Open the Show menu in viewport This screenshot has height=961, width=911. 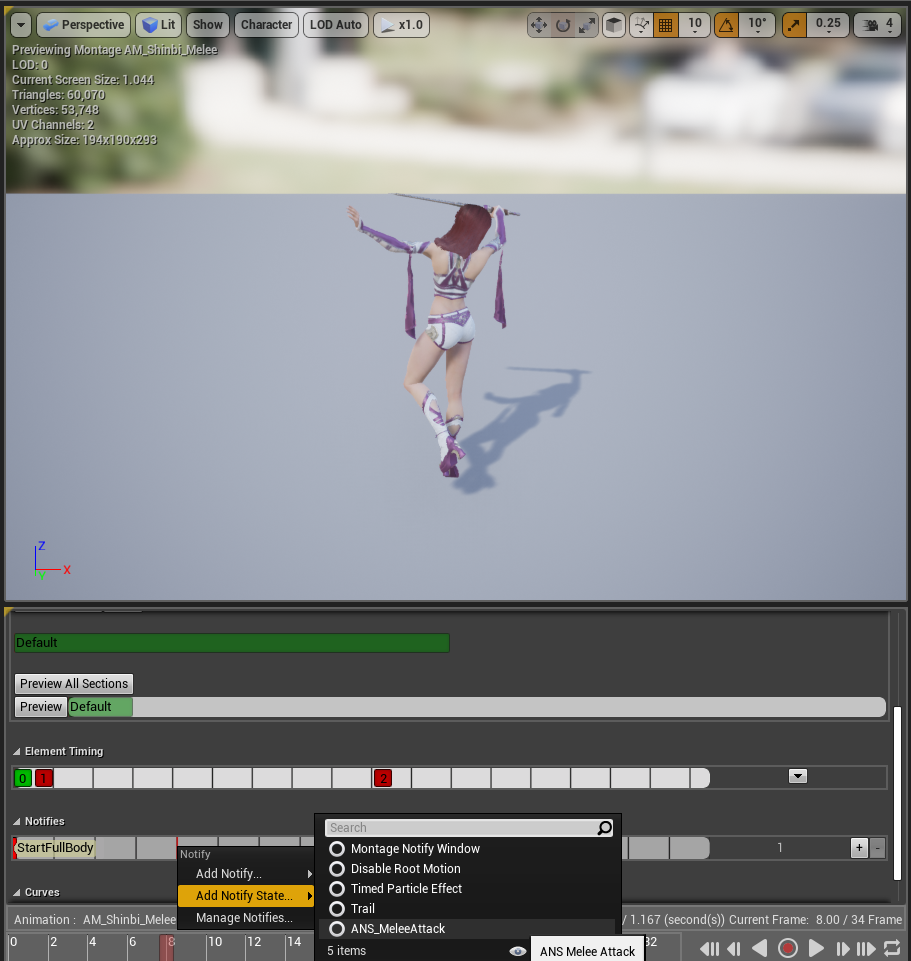click(x=208, y=25)
